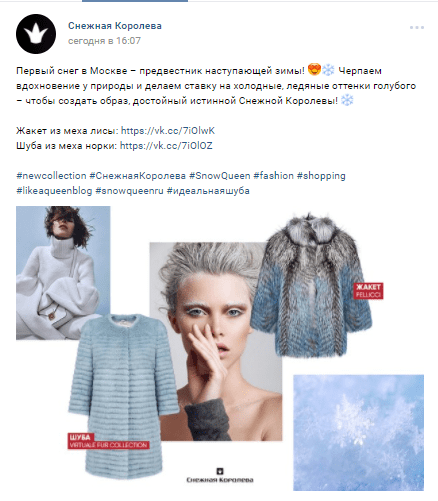Select the #newcollection hashtag
Screen dimensions: 438x501
(x=51, y=176)
